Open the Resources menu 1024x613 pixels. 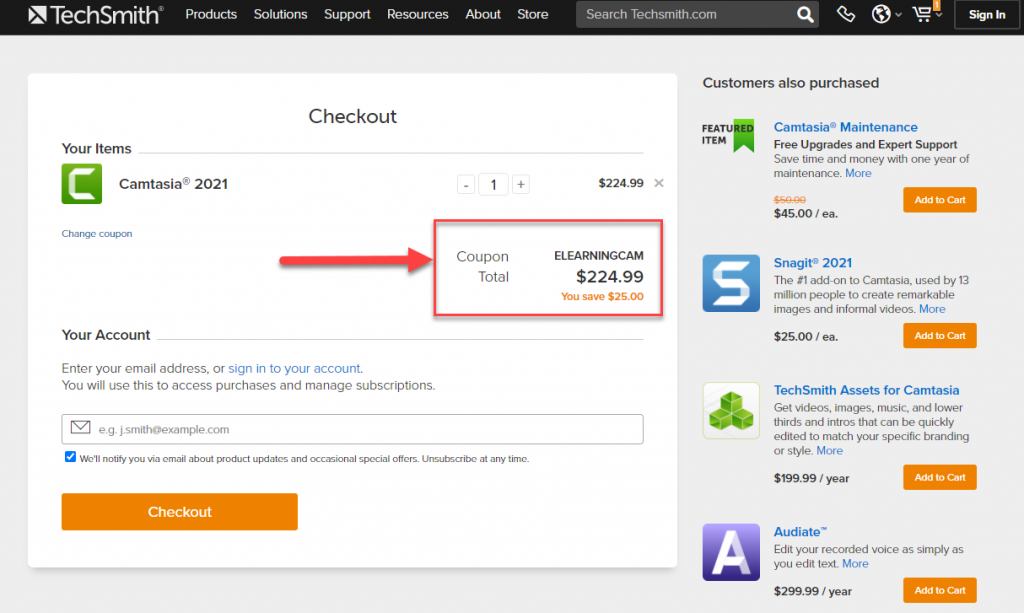[x=417, y=14]
